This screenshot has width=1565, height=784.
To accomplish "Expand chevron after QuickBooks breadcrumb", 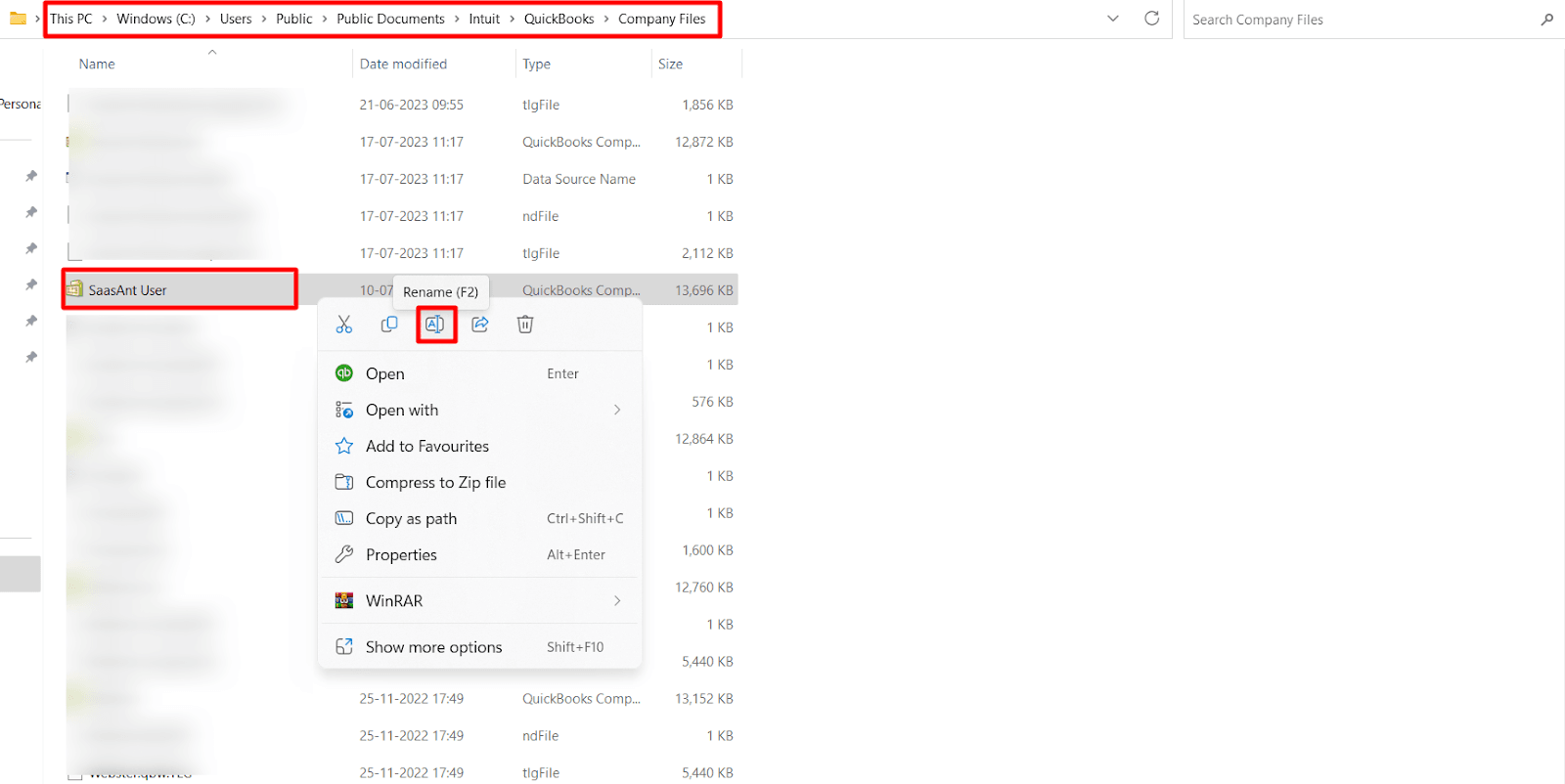I will tap(605, 19).
